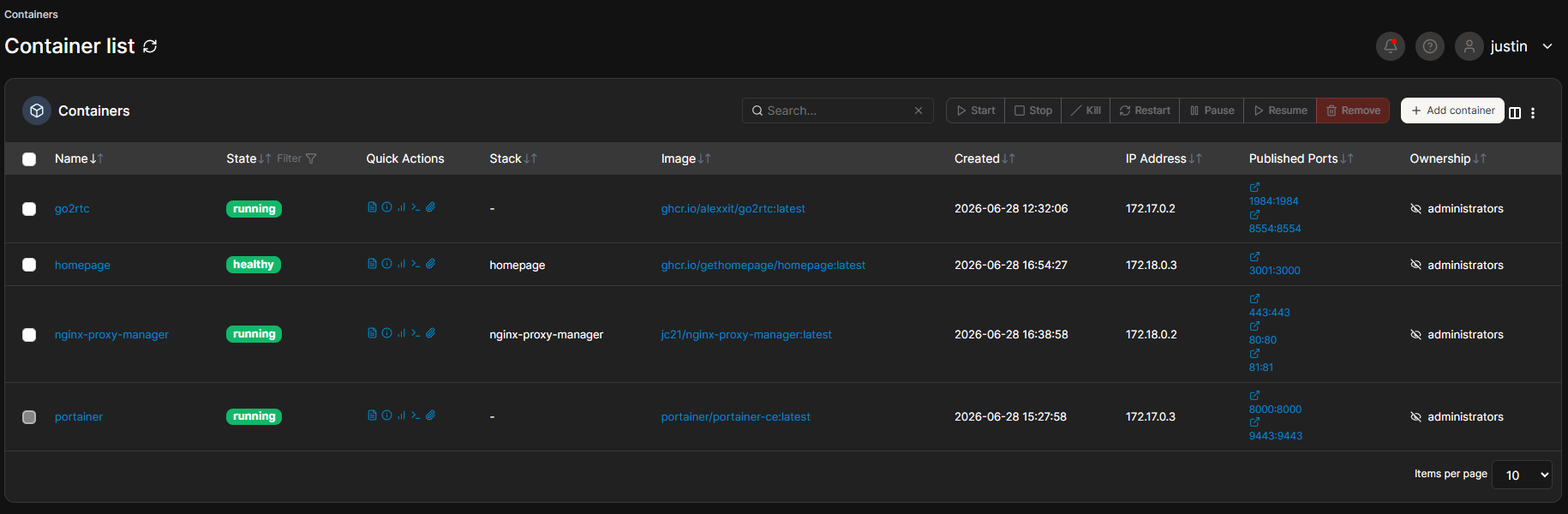Sort by Published Ports column
This screenshot has width=1568, height=514.
point(1301,158)
